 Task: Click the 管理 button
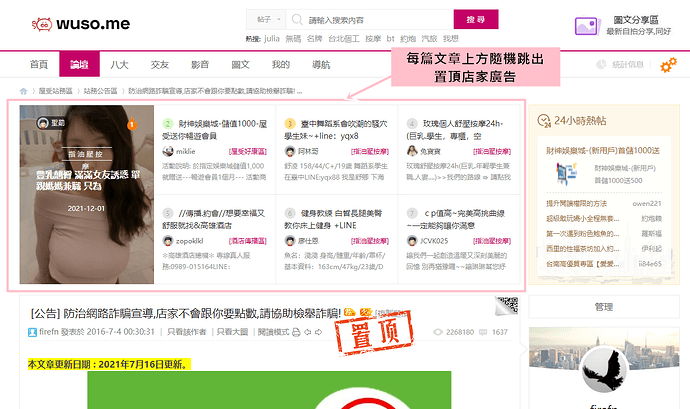coord(604,307)
